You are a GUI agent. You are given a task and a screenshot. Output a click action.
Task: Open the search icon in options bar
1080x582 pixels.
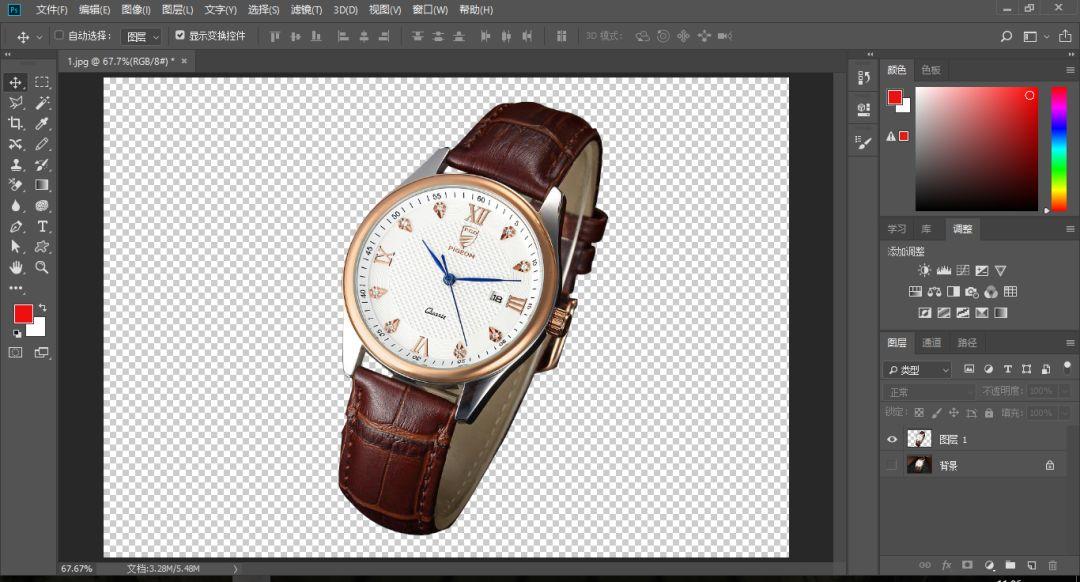click(x=1006, y=37)
